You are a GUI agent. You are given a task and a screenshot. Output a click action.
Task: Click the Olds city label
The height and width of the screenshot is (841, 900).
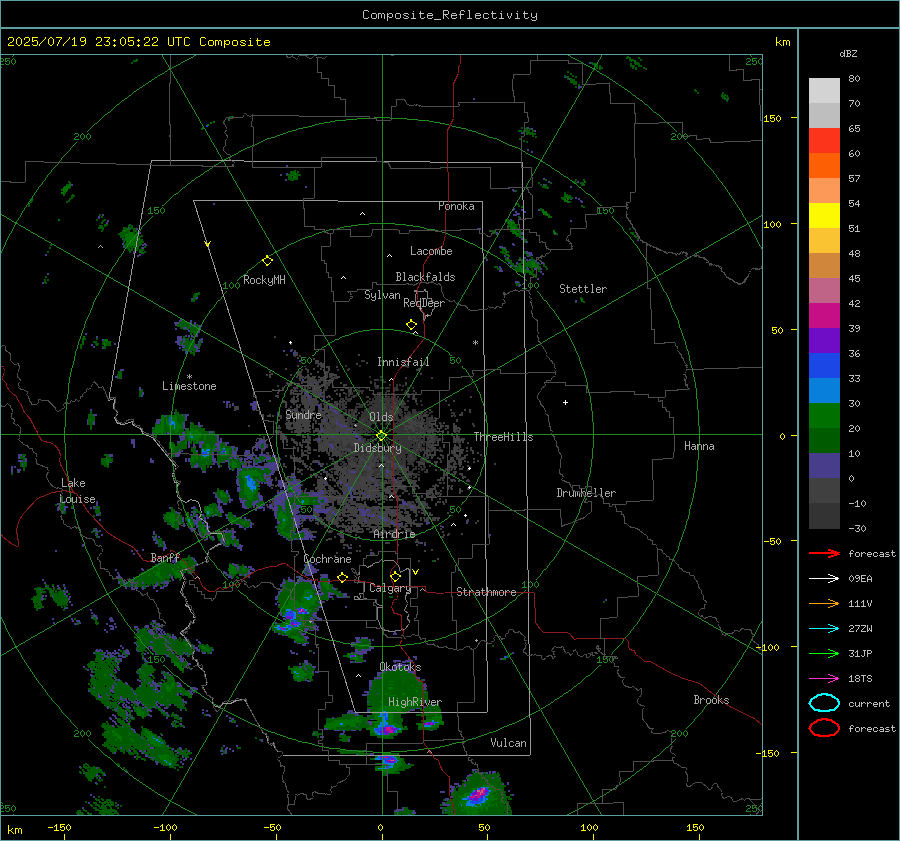381,417
